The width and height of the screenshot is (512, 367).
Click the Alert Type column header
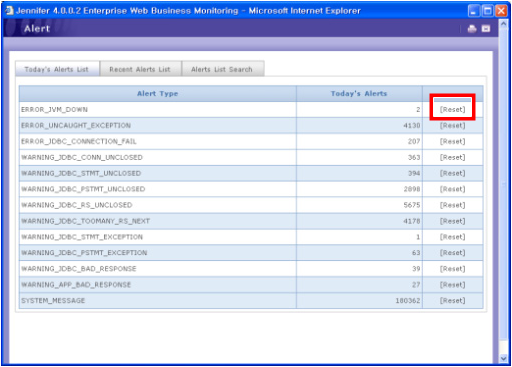point(158,94)
